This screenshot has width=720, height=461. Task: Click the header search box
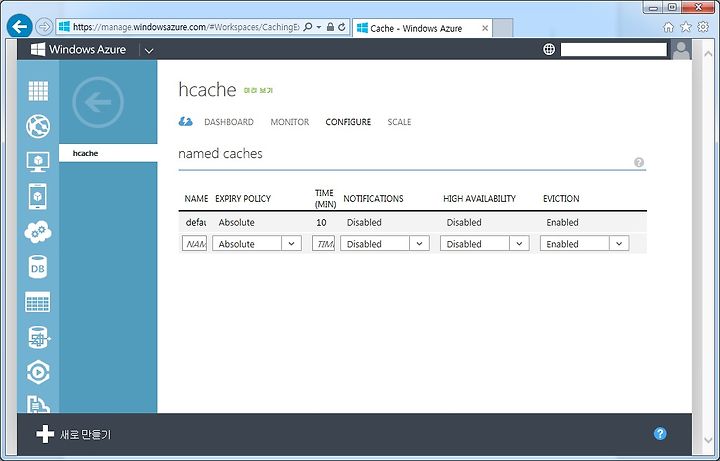point(613,50)
